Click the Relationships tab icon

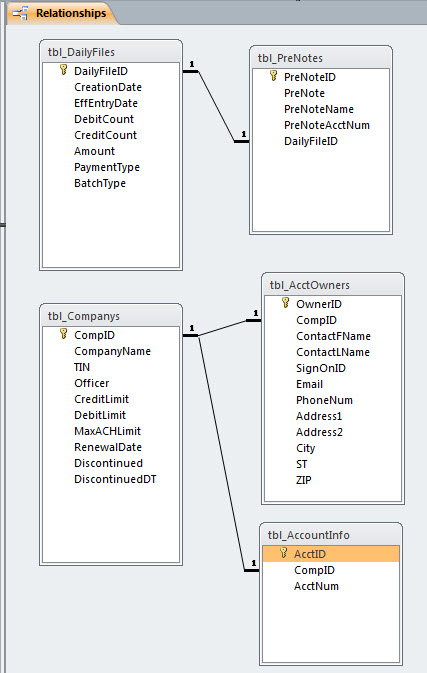pos(20,13)
